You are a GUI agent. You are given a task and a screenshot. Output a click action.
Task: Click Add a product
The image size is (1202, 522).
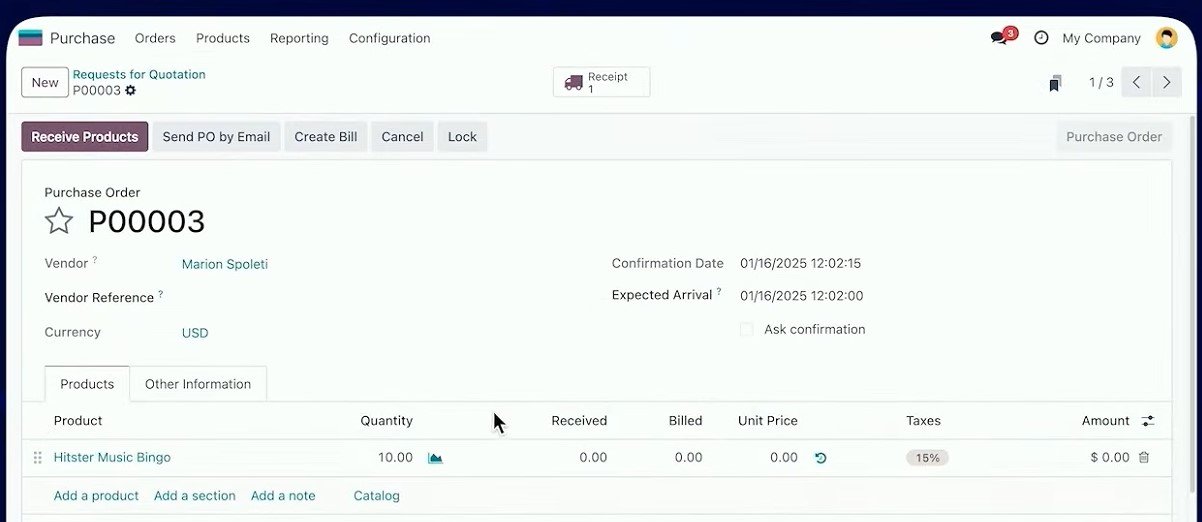[x=96, y=495]
